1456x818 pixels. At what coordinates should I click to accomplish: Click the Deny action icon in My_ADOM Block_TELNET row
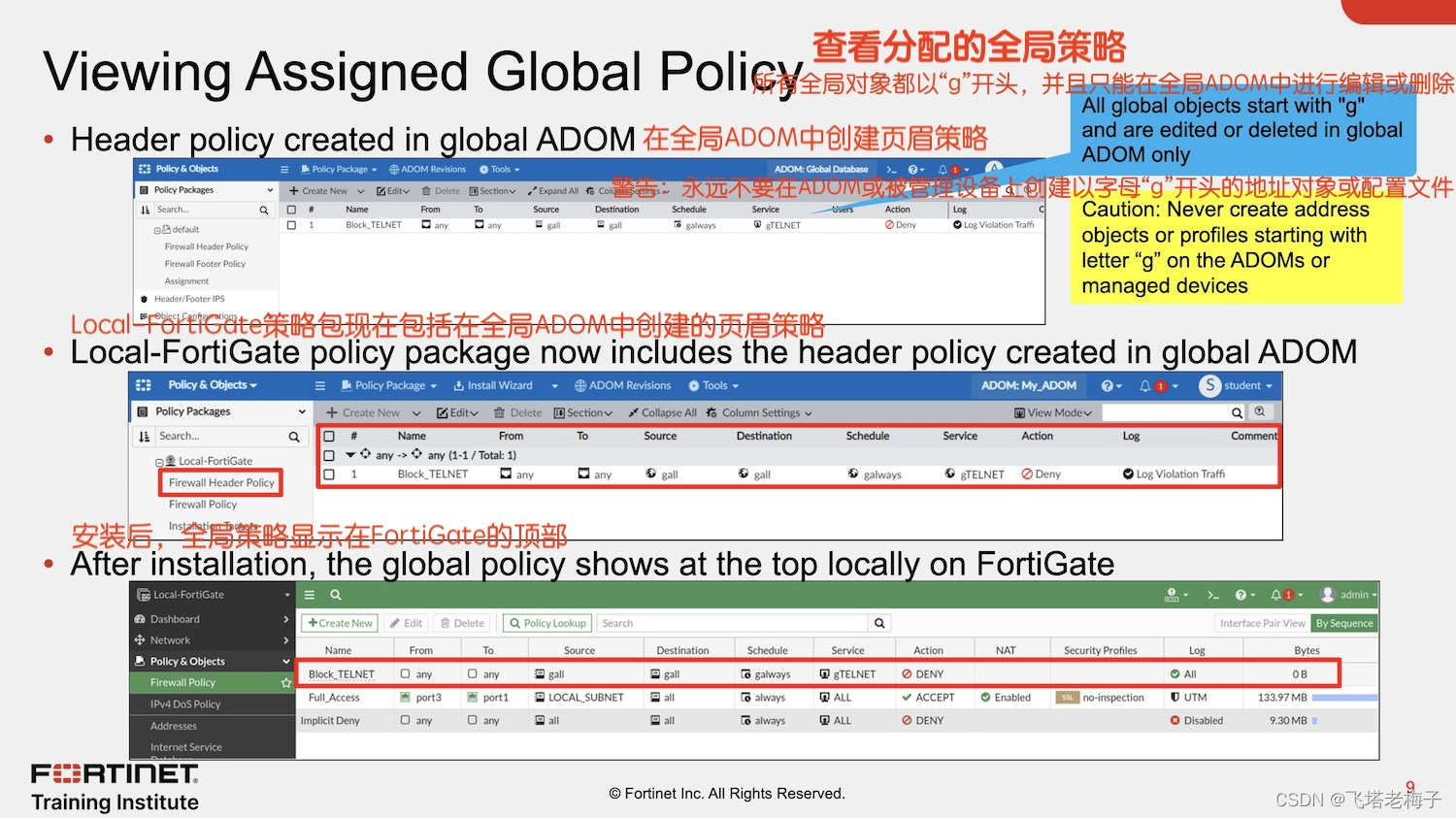coord(1027,474)
